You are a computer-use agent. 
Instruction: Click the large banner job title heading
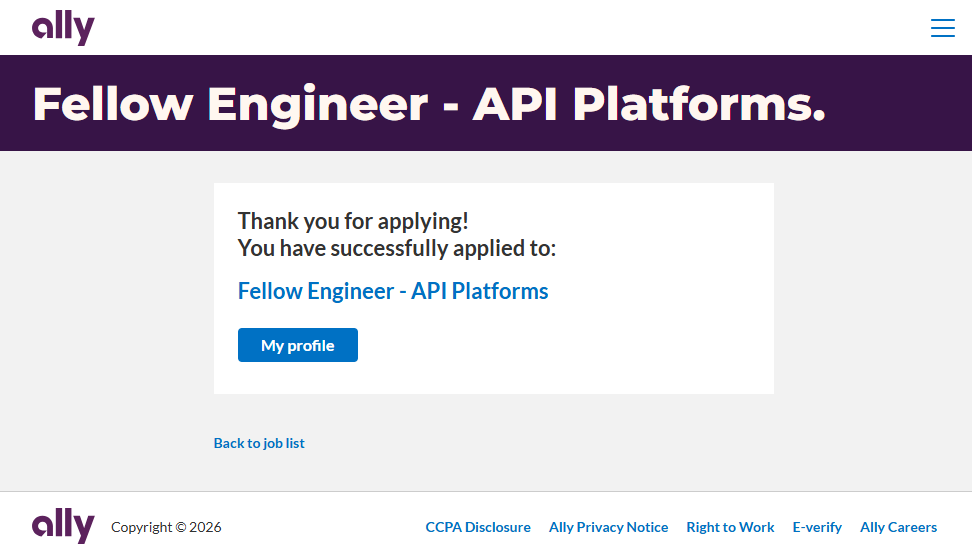(x=429, y=104)
